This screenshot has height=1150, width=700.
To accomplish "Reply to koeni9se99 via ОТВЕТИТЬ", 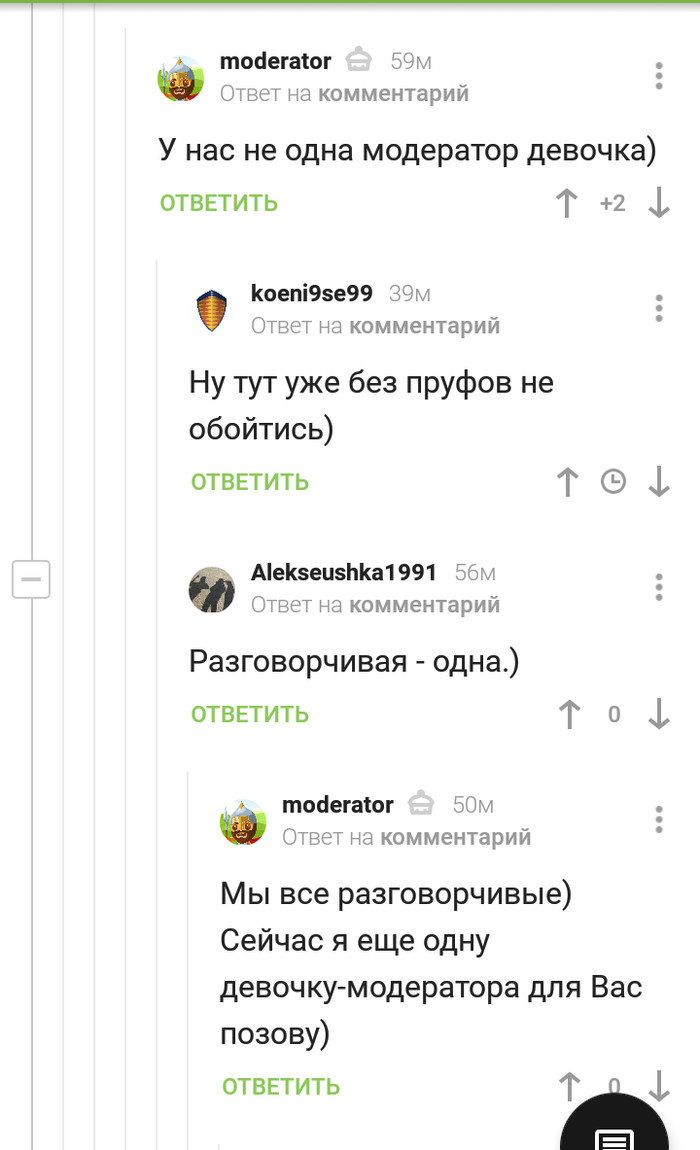I will point(249,482).
